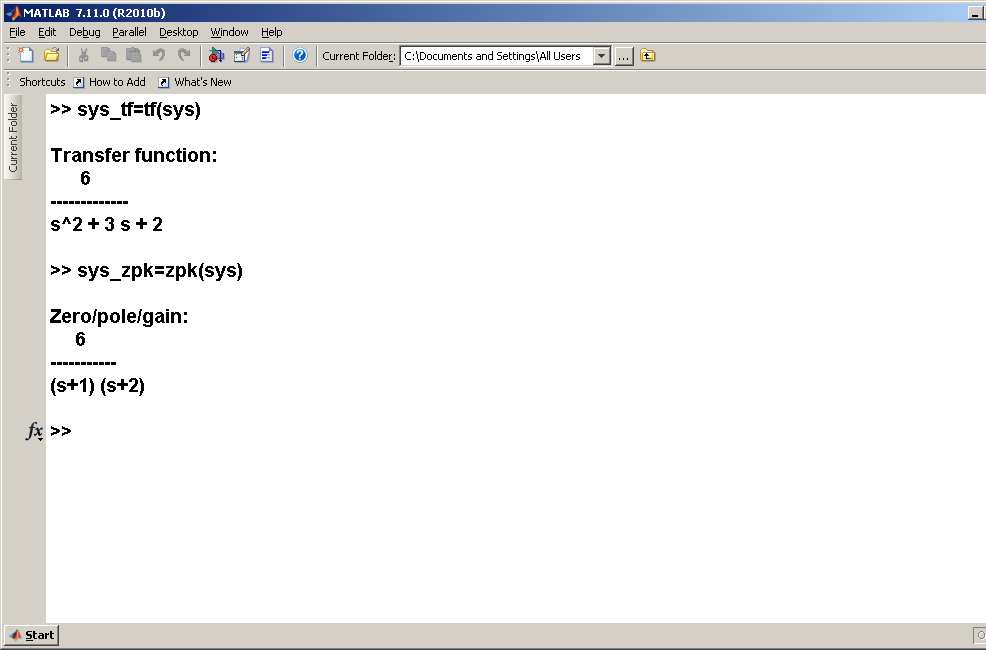The image size is (986, 650).
Task: Click the What's New shortcut icon
Action: click(163, 82)
